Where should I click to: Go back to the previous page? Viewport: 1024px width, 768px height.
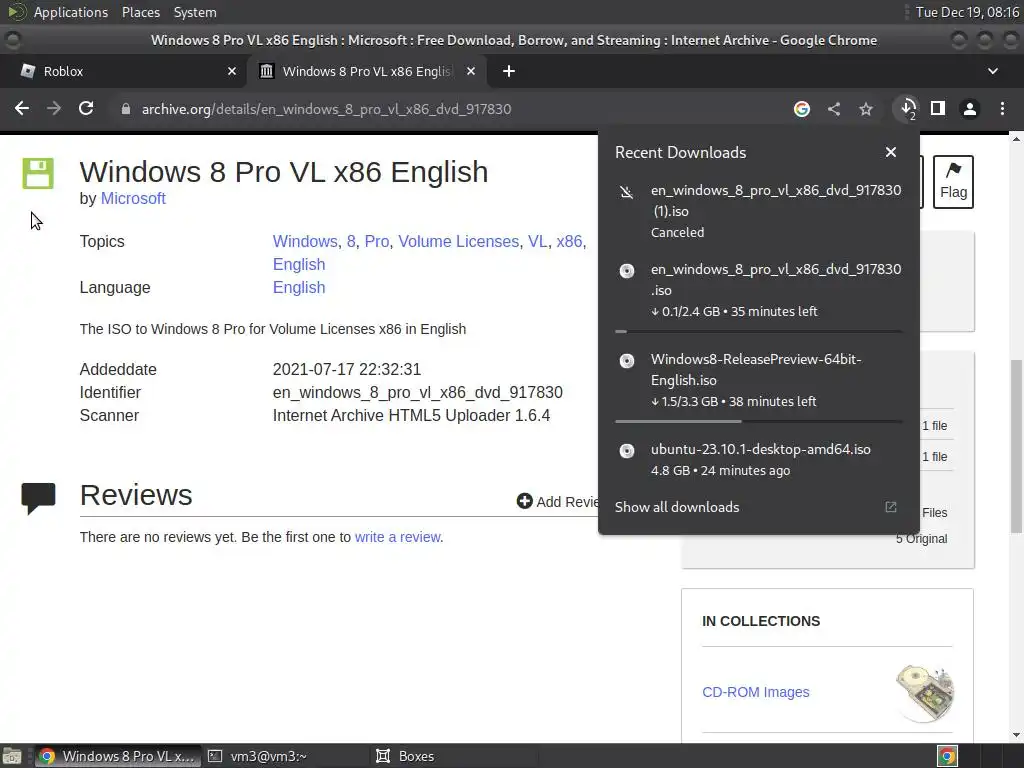(x=22, y=108)
